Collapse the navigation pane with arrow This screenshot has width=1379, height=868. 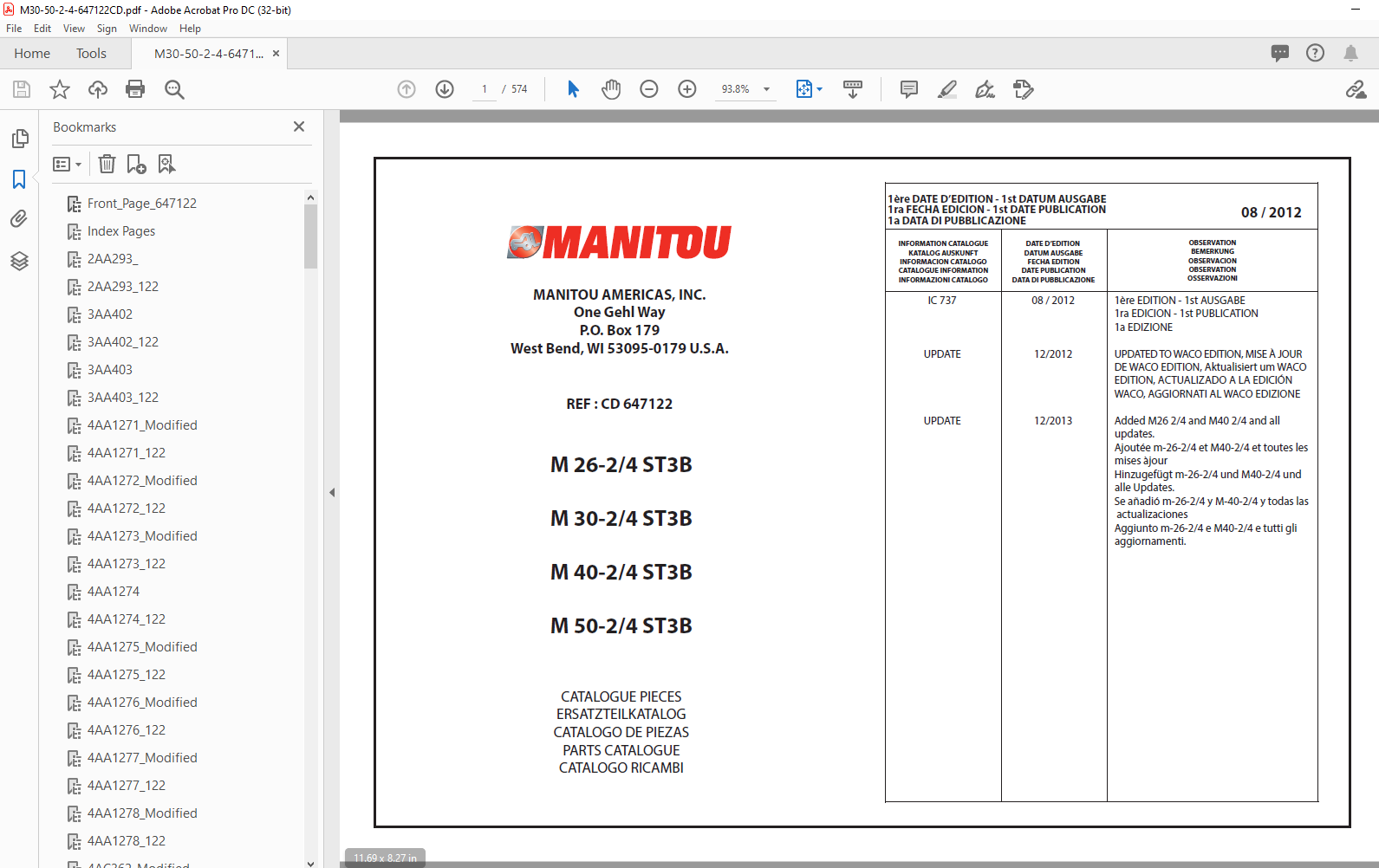(332, 492)
